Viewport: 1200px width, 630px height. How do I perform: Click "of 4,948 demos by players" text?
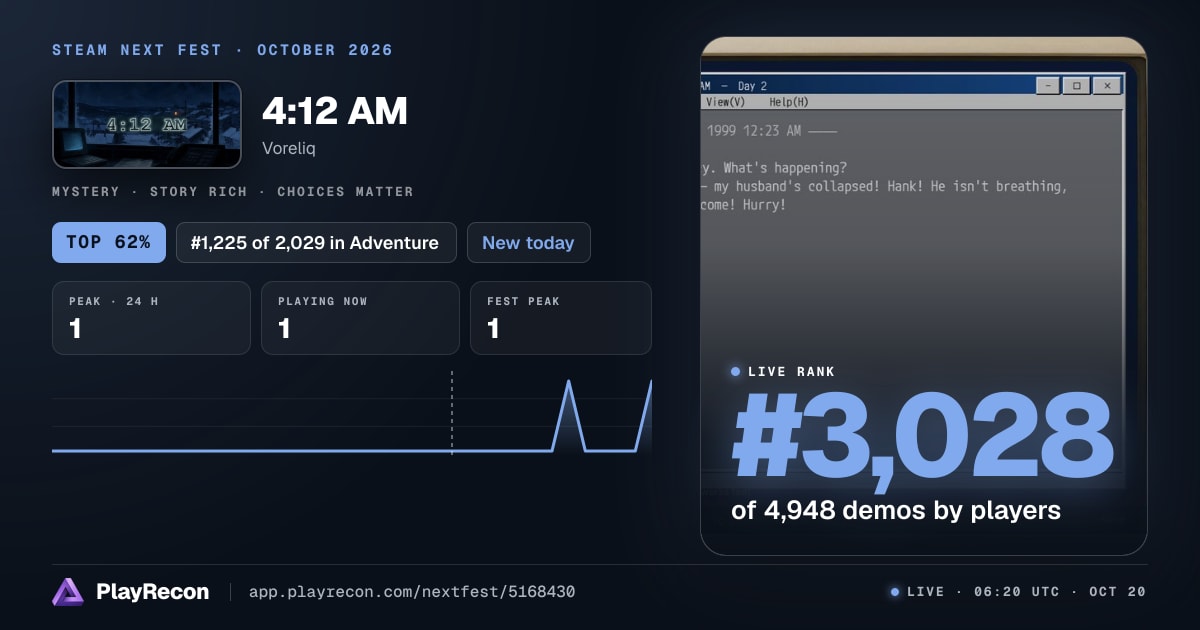[x=896, y=510]
